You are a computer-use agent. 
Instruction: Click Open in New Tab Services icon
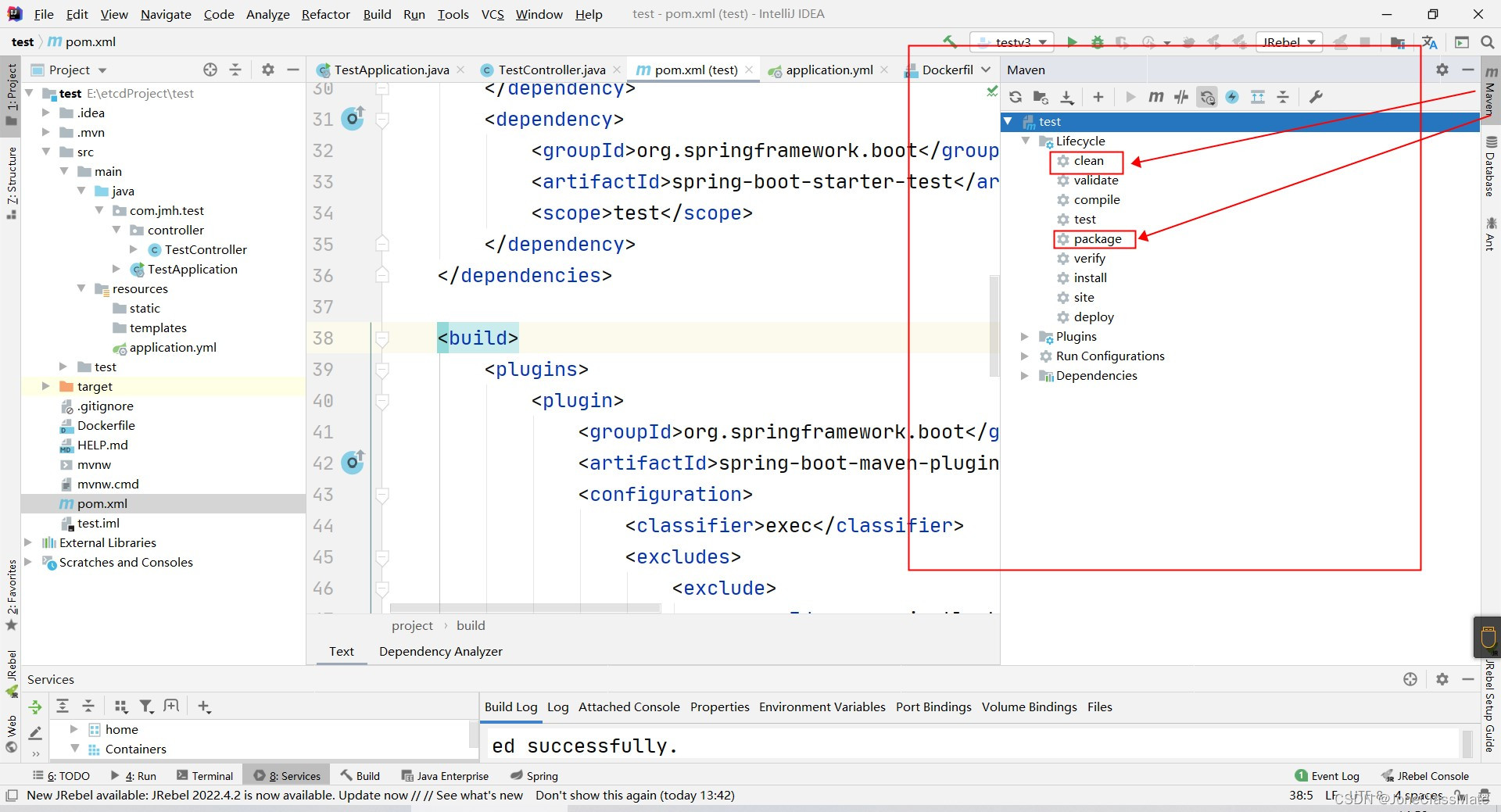[x=171, y=706]
